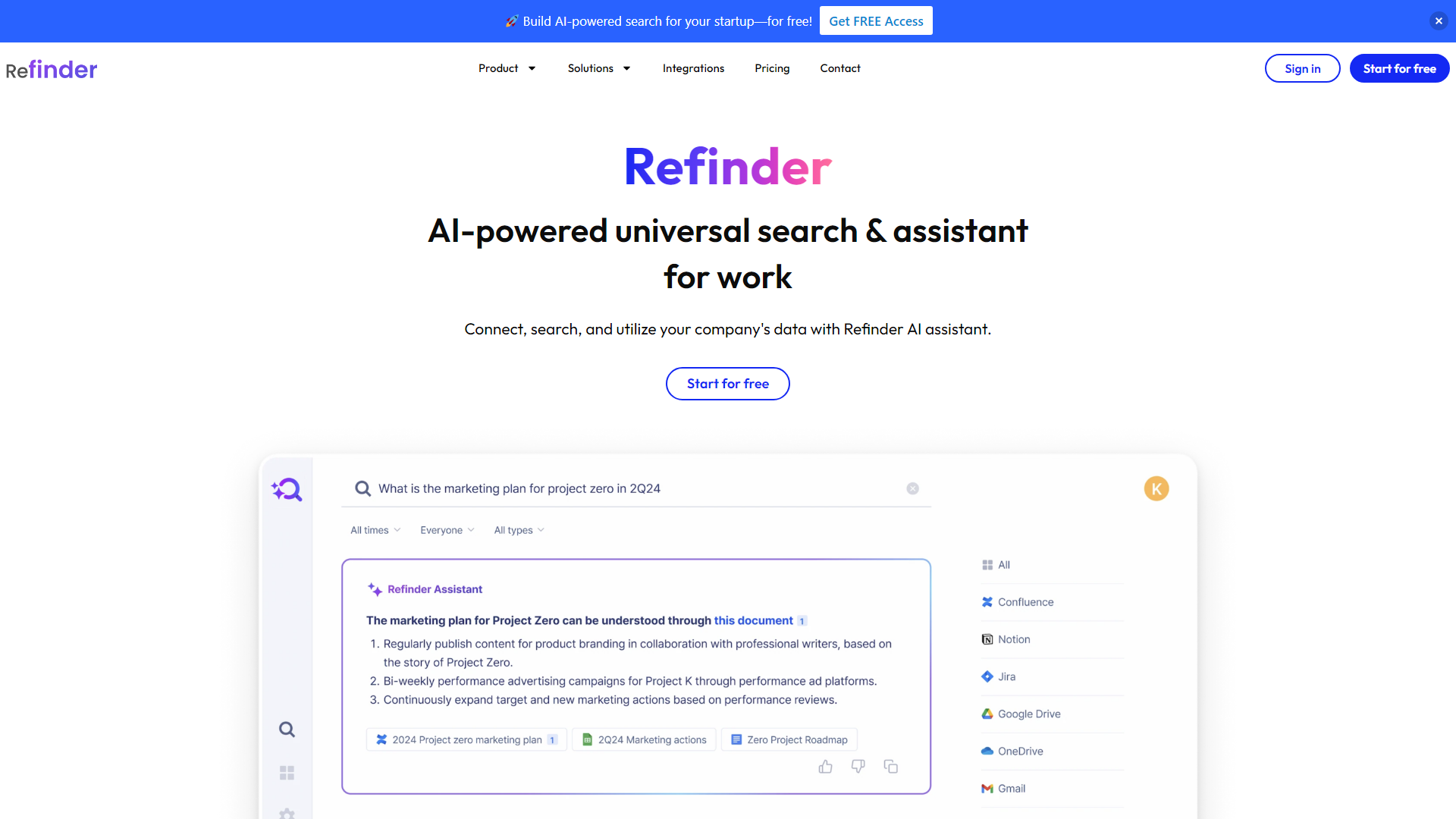The image size is (1456, 819).
Task: Expand the Everyone filter dropdown
Action: pyautogui.click(x=447, y=530)
